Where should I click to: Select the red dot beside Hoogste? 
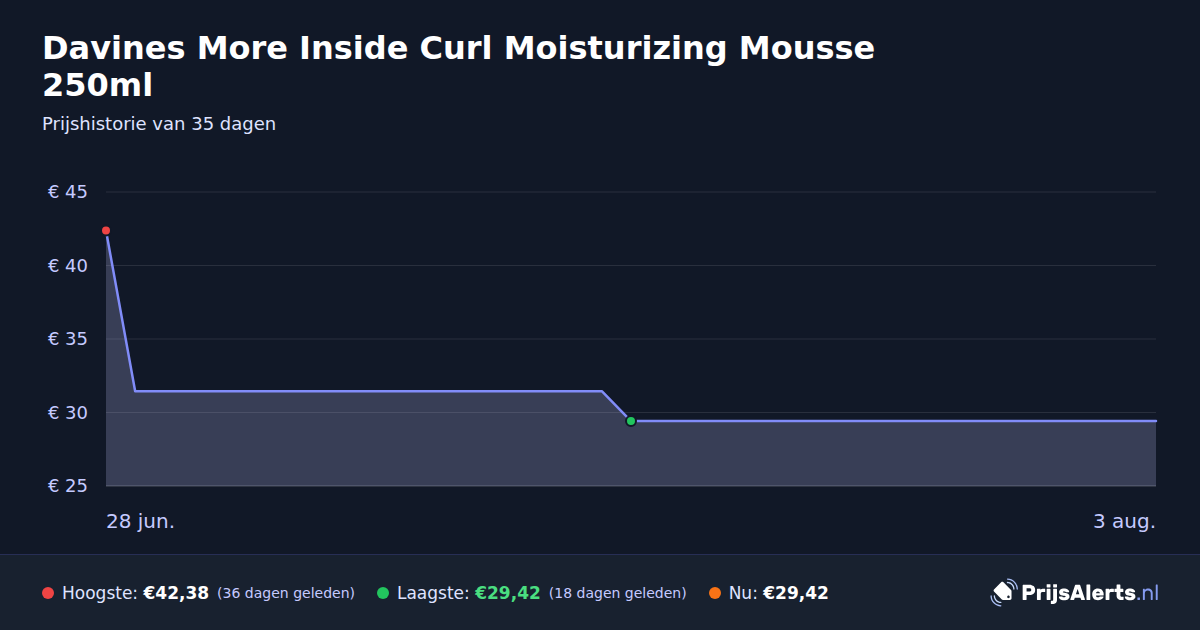[x=48, y=593]
